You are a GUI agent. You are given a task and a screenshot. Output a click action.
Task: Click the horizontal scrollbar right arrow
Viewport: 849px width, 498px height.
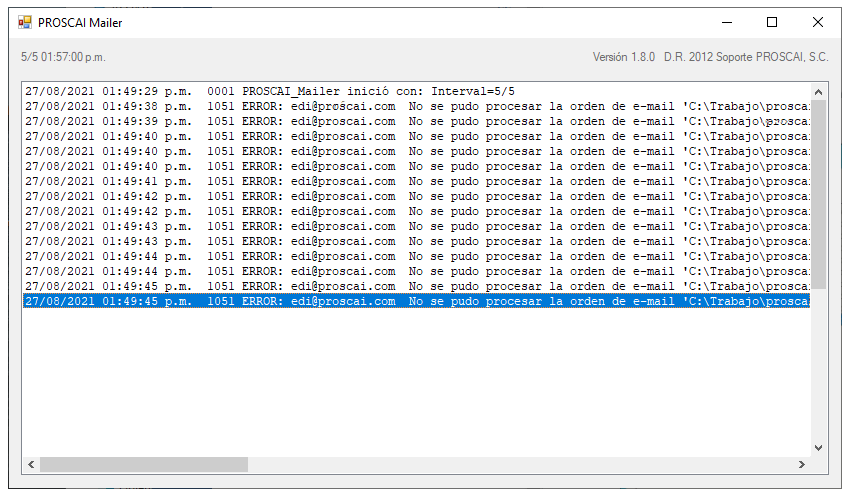(802, 464)
